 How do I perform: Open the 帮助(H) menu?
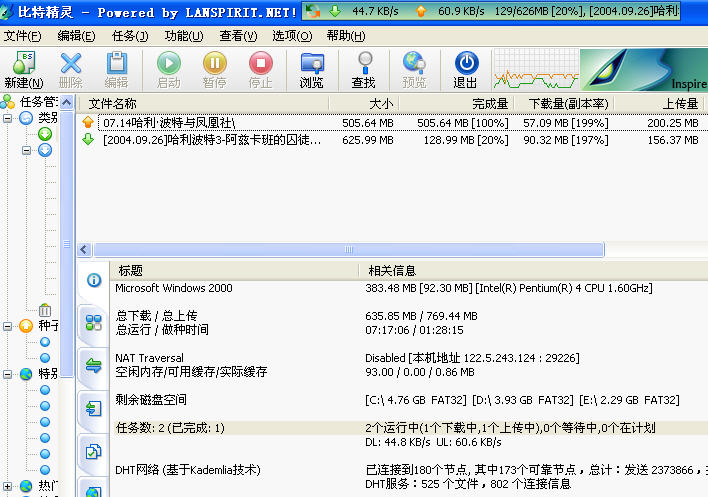(346, 36)
